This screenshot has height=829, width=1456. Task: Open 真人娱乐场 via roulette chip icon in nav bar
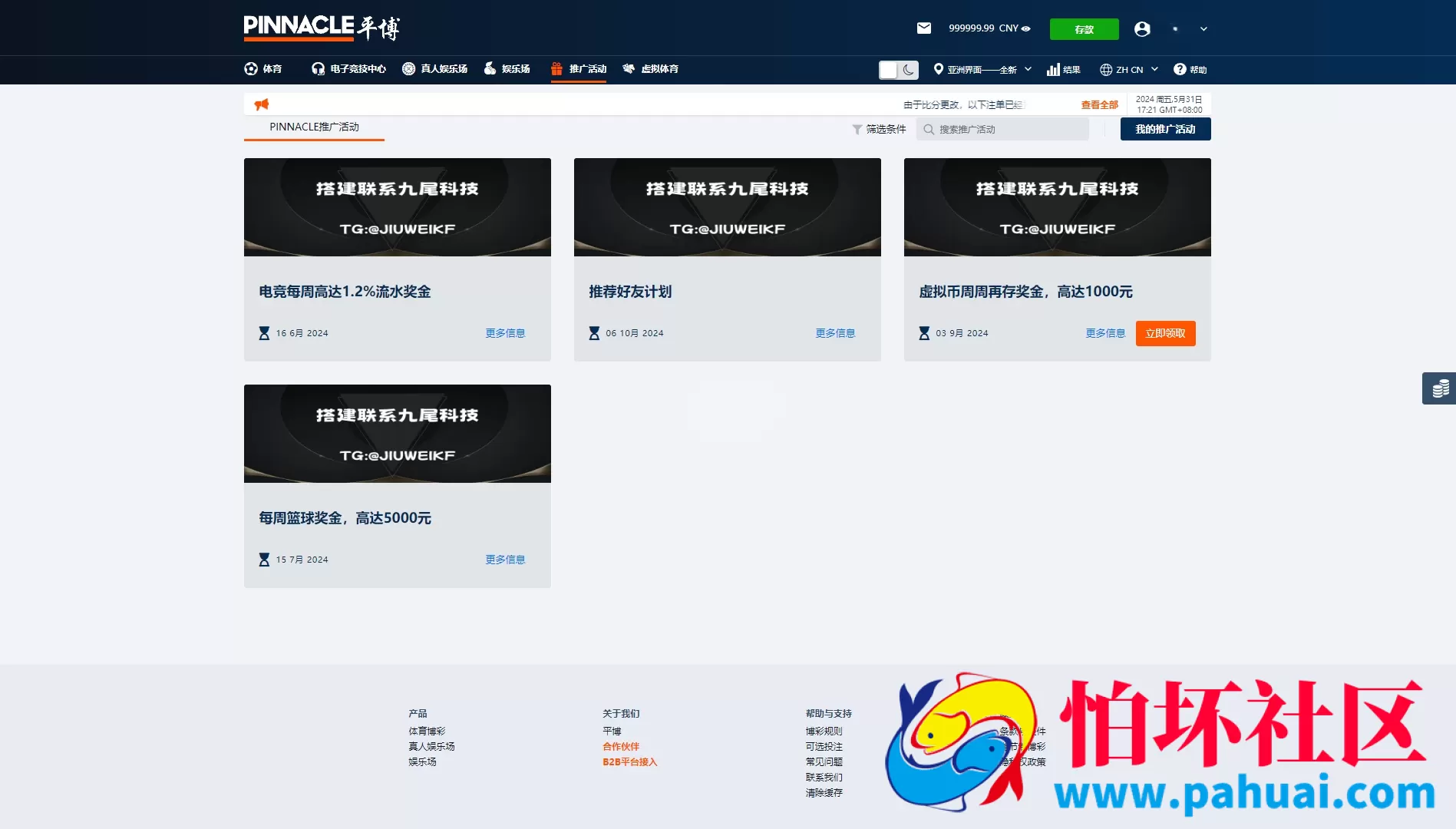(x=408, y=69)
